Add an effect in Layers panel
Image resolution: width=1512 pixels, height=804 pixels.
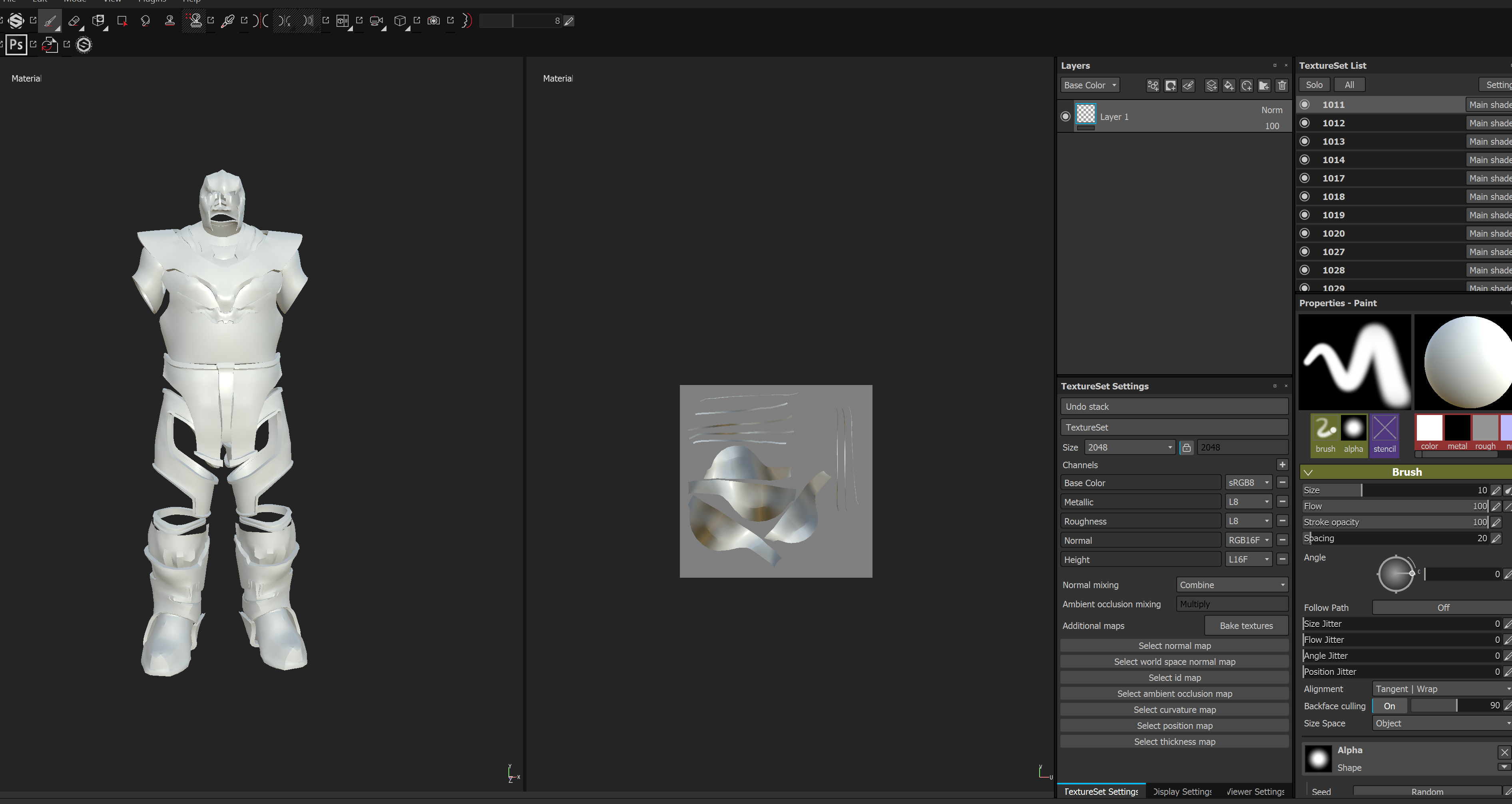click(x=1153, y=86)
